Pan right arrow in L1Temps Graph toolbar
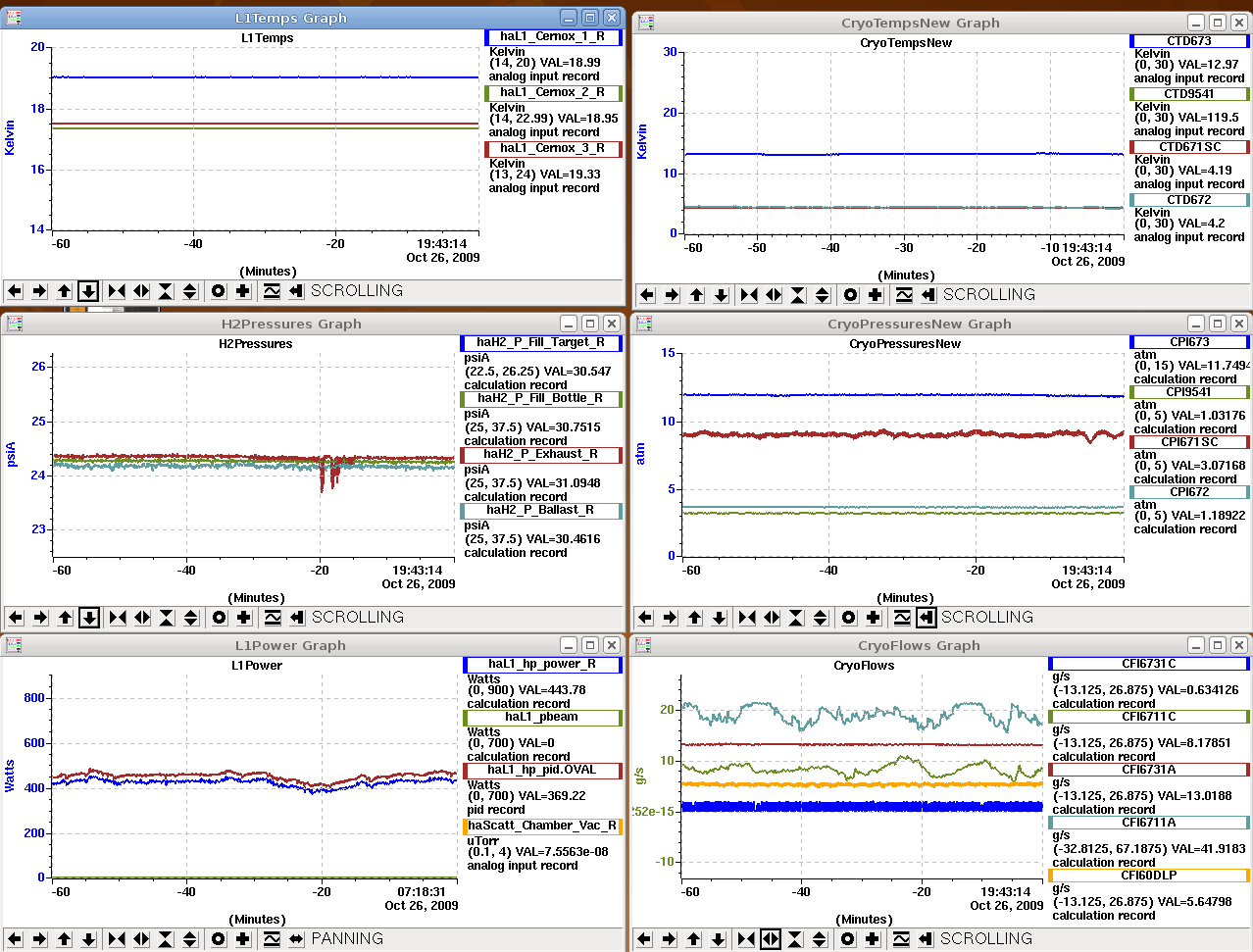This screenshot has width=1253, height=952. [39, 291]
